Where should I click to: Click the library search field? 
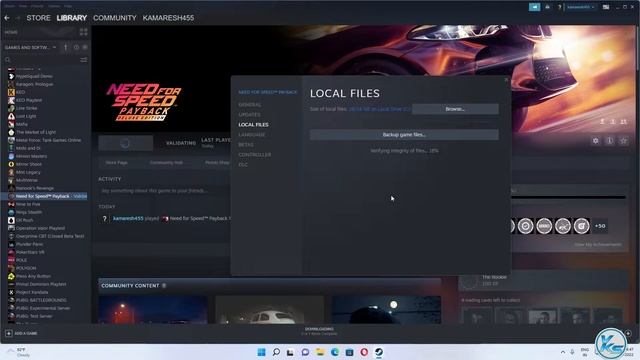tap(41, 60)
